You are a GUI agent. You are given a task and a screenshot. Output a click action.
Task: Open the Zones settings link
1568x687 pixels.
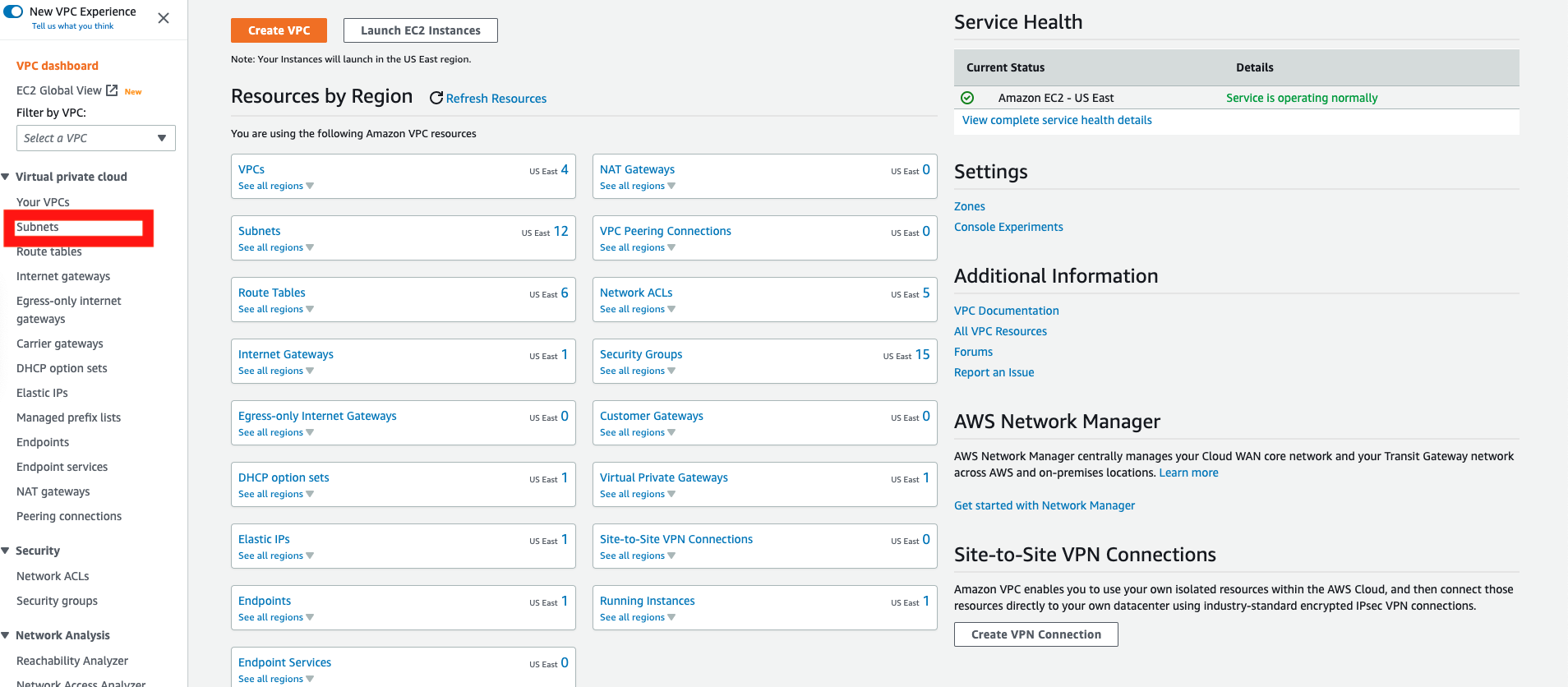click(x=970, y=206)
